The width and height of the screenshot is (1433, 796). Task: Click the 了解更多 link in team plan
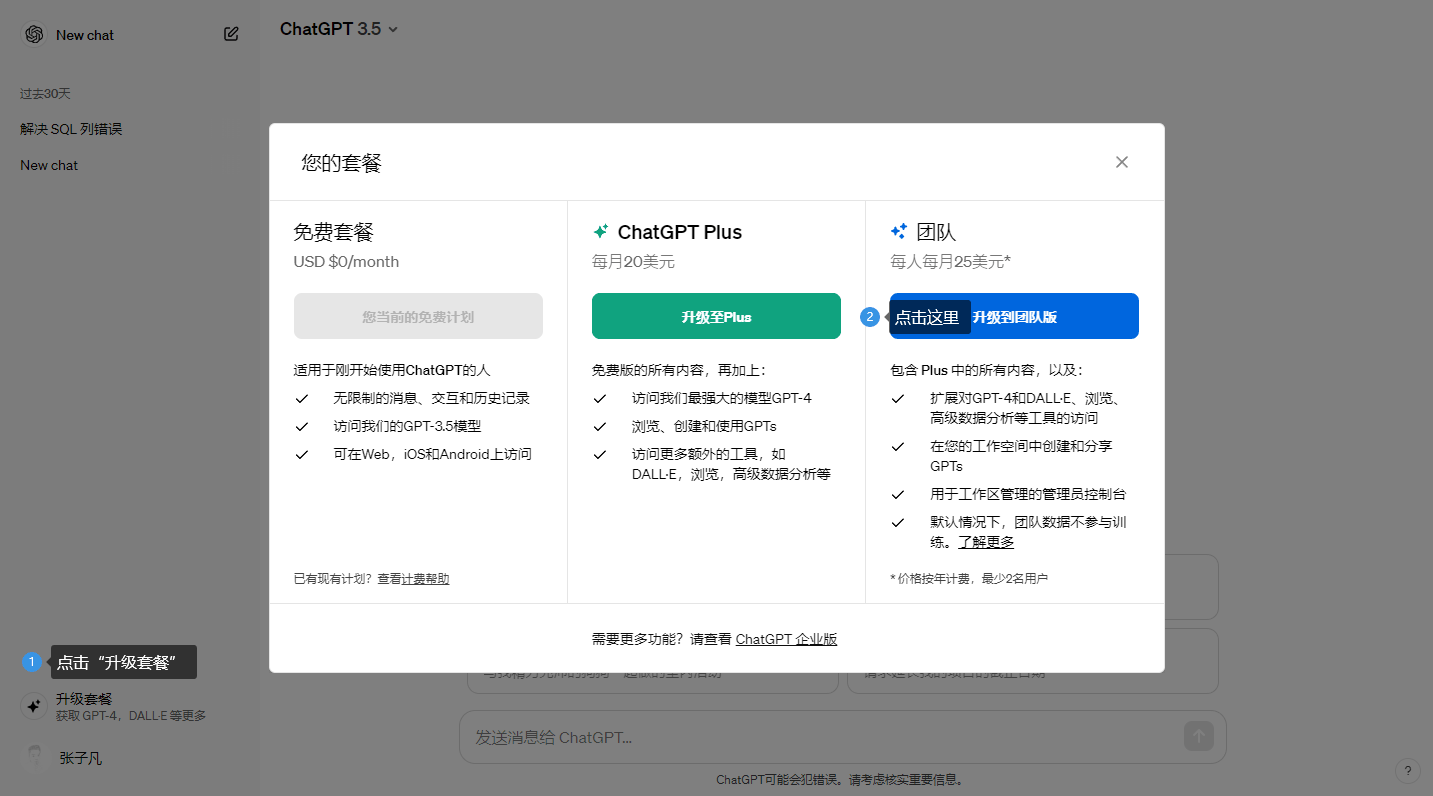tap(987, 541)
